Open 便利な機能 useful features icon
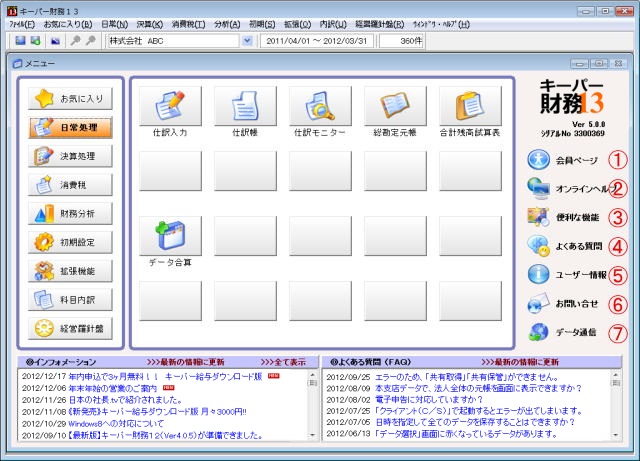640x461 pixels. click(x=538, y=217)
